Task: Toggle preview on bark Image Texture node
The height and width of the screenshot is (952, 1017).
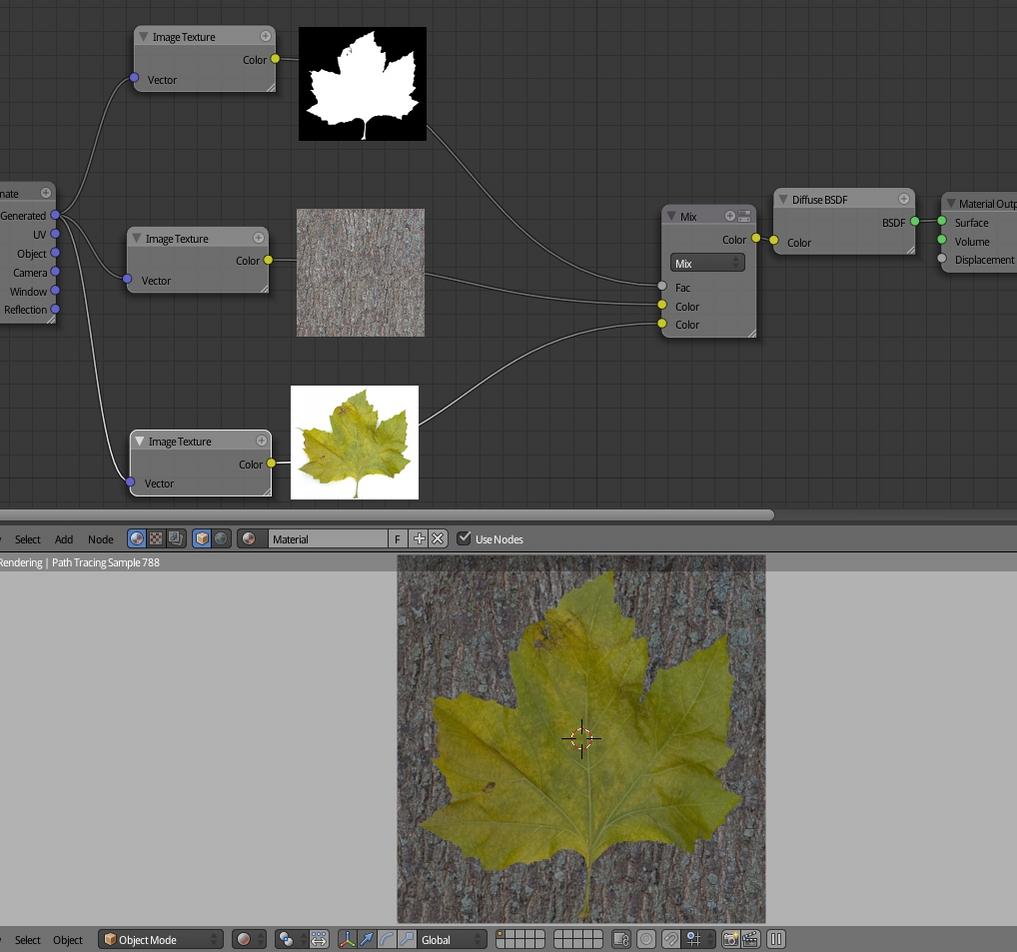Action: (258, 237)
